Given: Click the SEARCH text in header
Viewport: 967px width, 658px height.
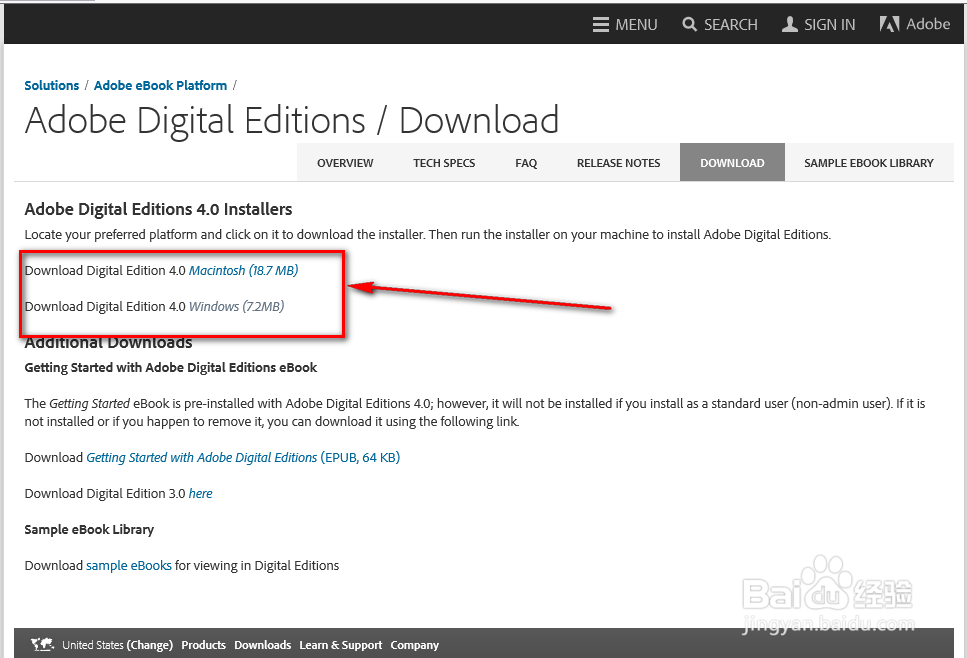Looking at the screenshot, I should 731,25.
